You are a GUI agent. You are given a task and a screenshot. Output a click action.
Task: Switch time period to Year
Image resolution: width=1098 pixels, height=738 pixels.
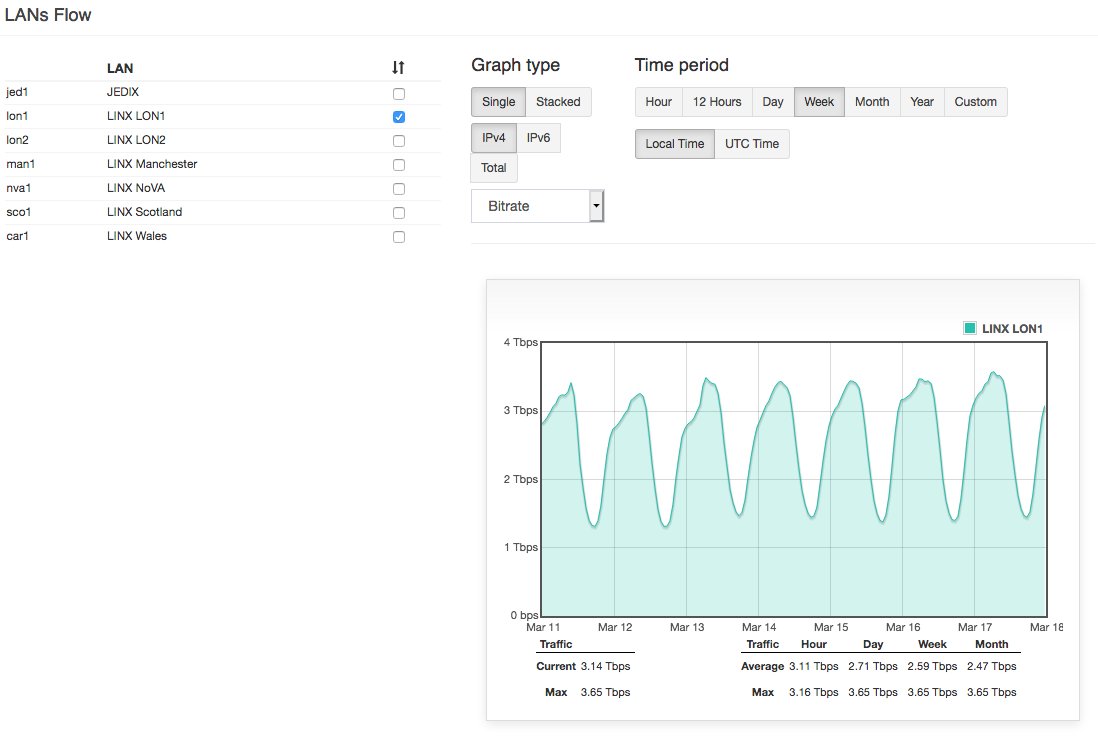[x=922, y=102]
